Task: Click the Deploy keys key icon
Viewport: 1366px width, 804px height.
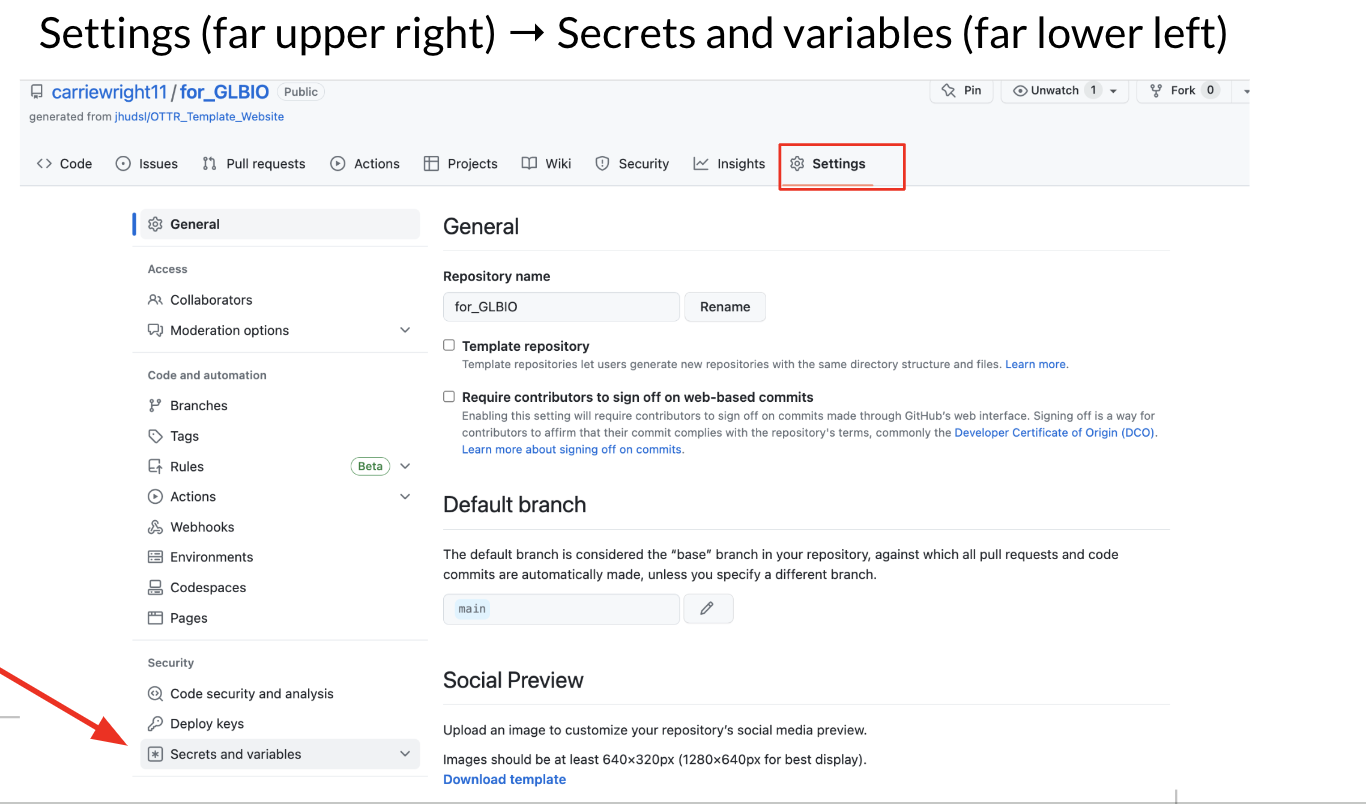Action: coord(155,724)
